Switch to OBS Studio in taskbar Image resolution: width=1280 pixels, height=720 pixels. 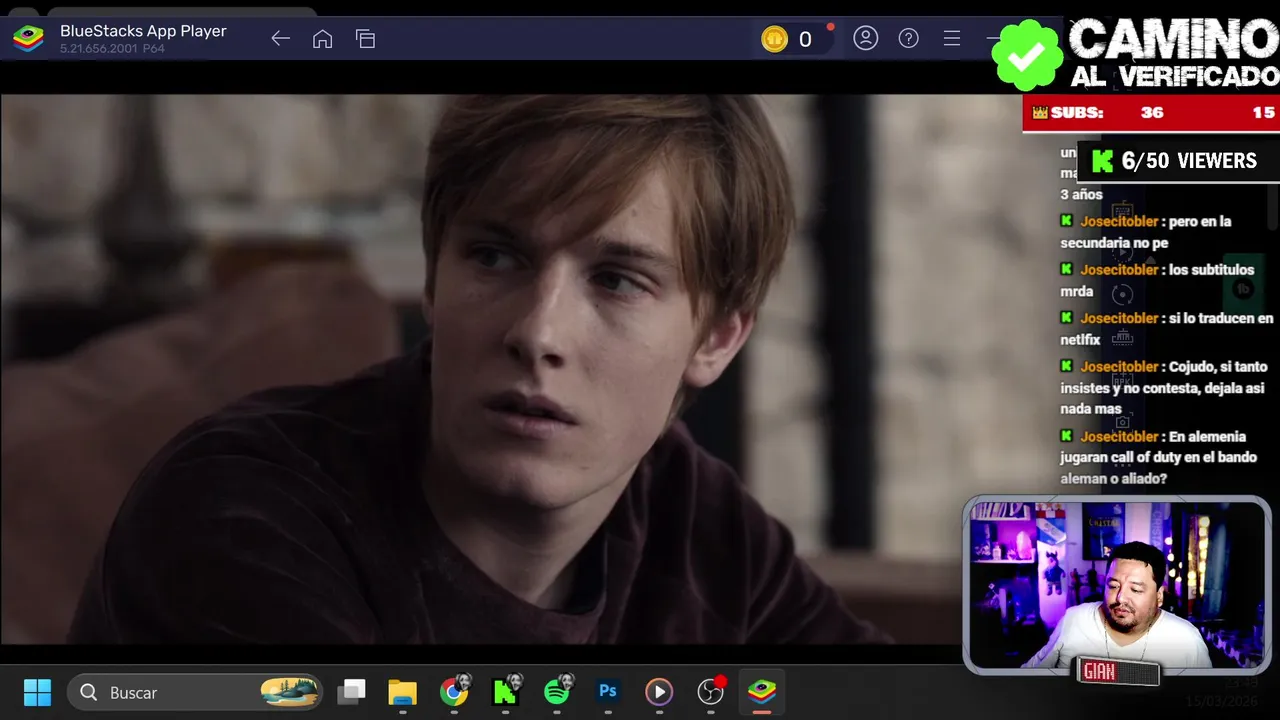pos(711,692)
